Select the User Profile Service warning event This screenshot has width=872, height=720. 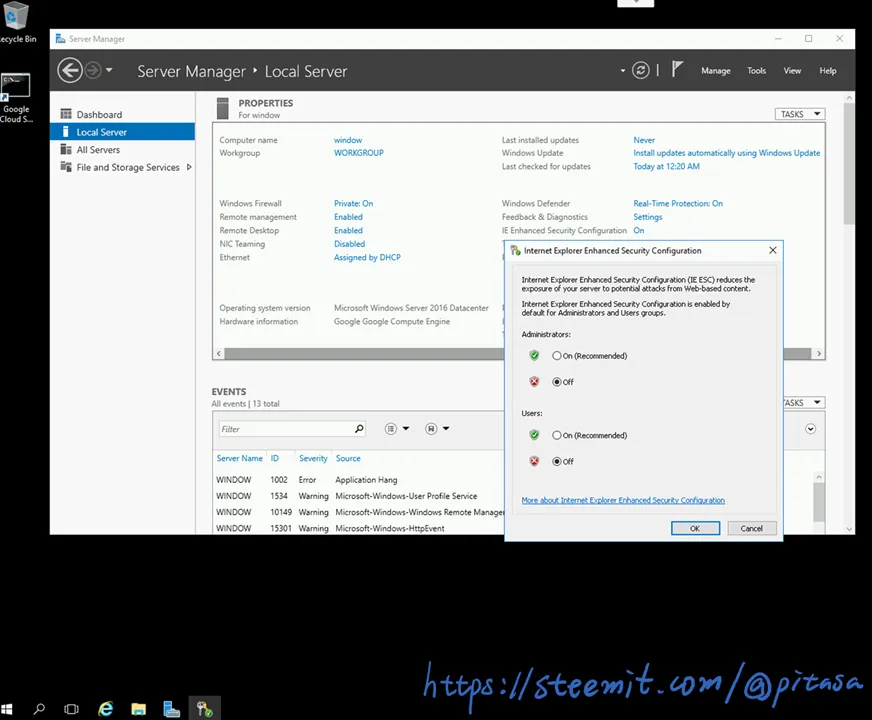click(359, 496)
